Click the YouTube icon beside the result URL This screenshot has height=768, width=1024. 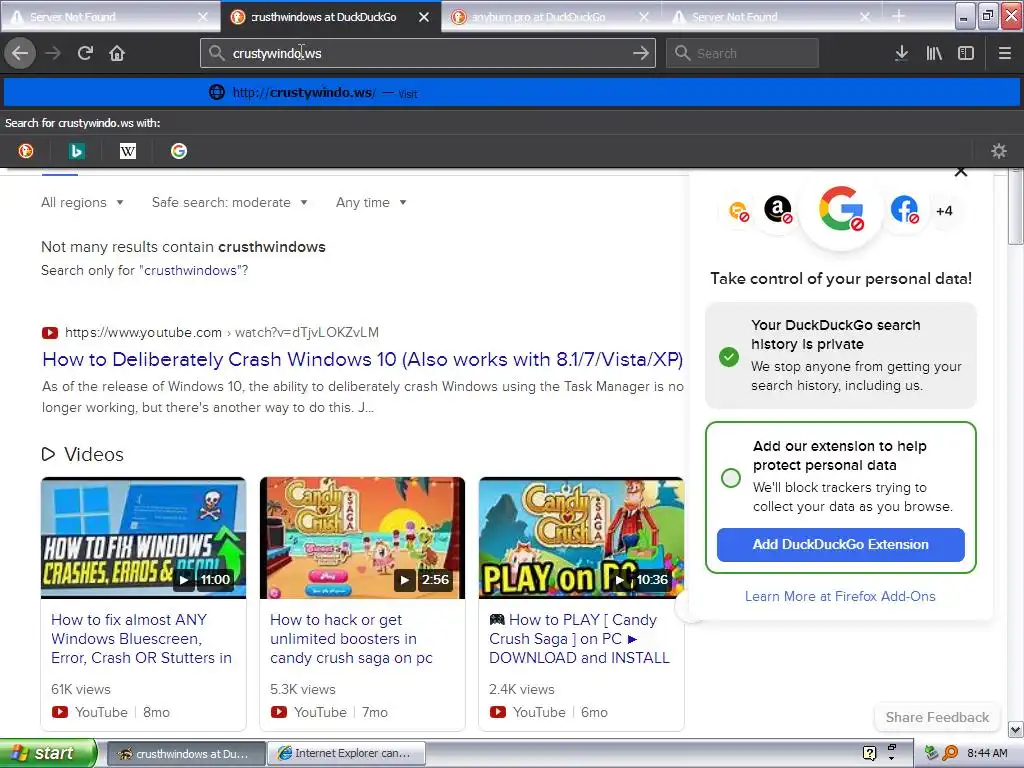(50, 333)
